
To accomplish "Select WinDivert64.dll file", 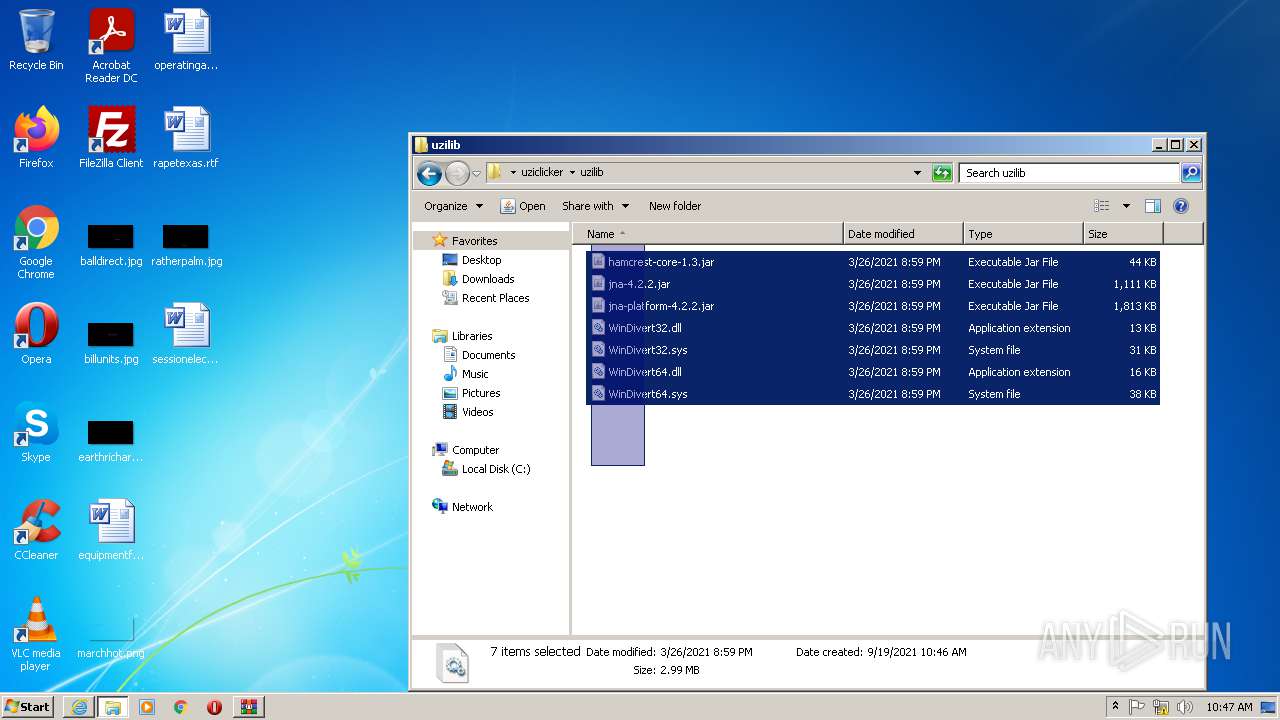I will point(872,372).
